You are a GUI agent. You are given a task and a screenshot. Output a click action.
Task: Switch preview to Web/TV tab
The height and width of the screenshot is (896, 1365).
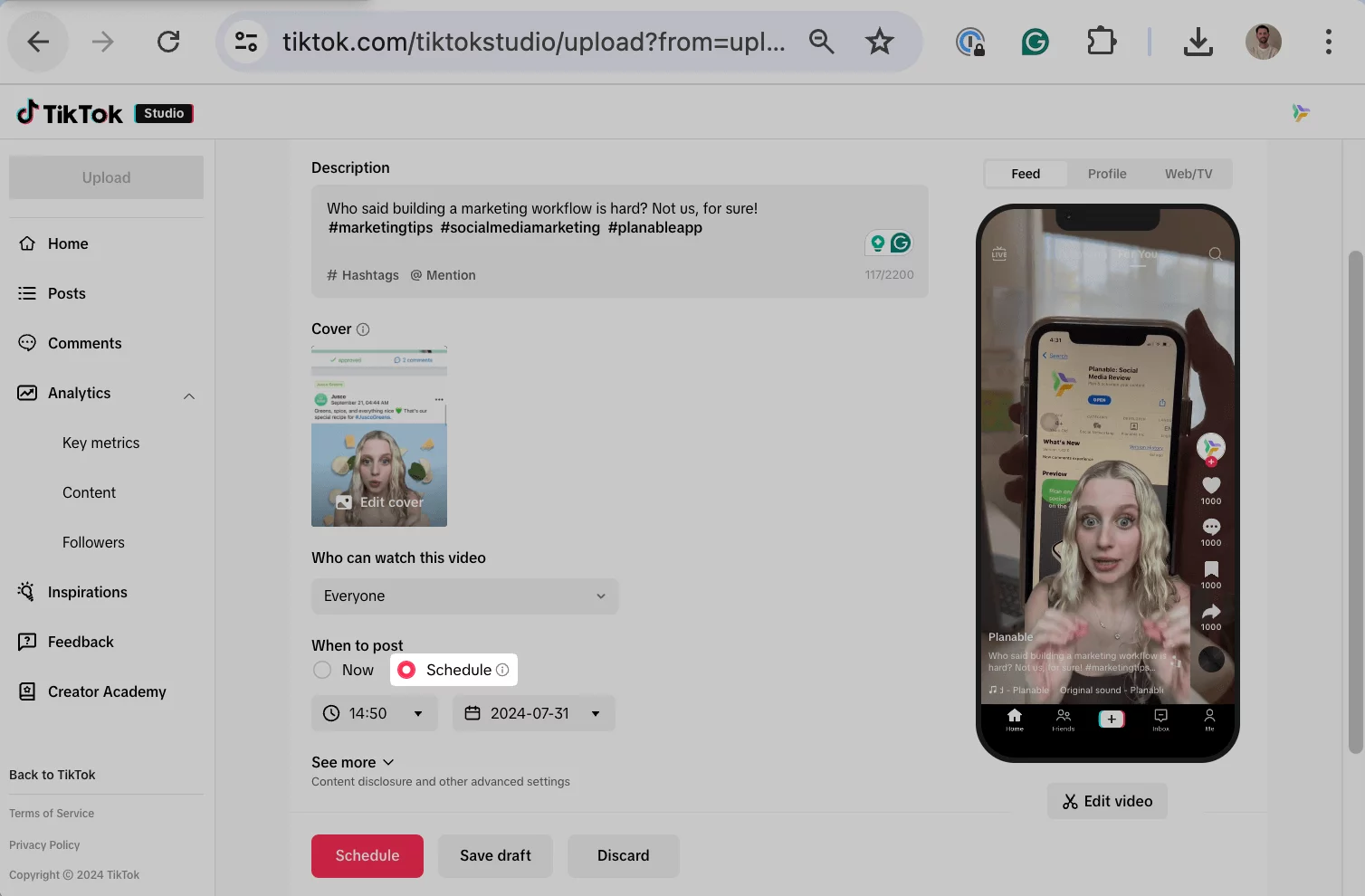pos(1188,174)
